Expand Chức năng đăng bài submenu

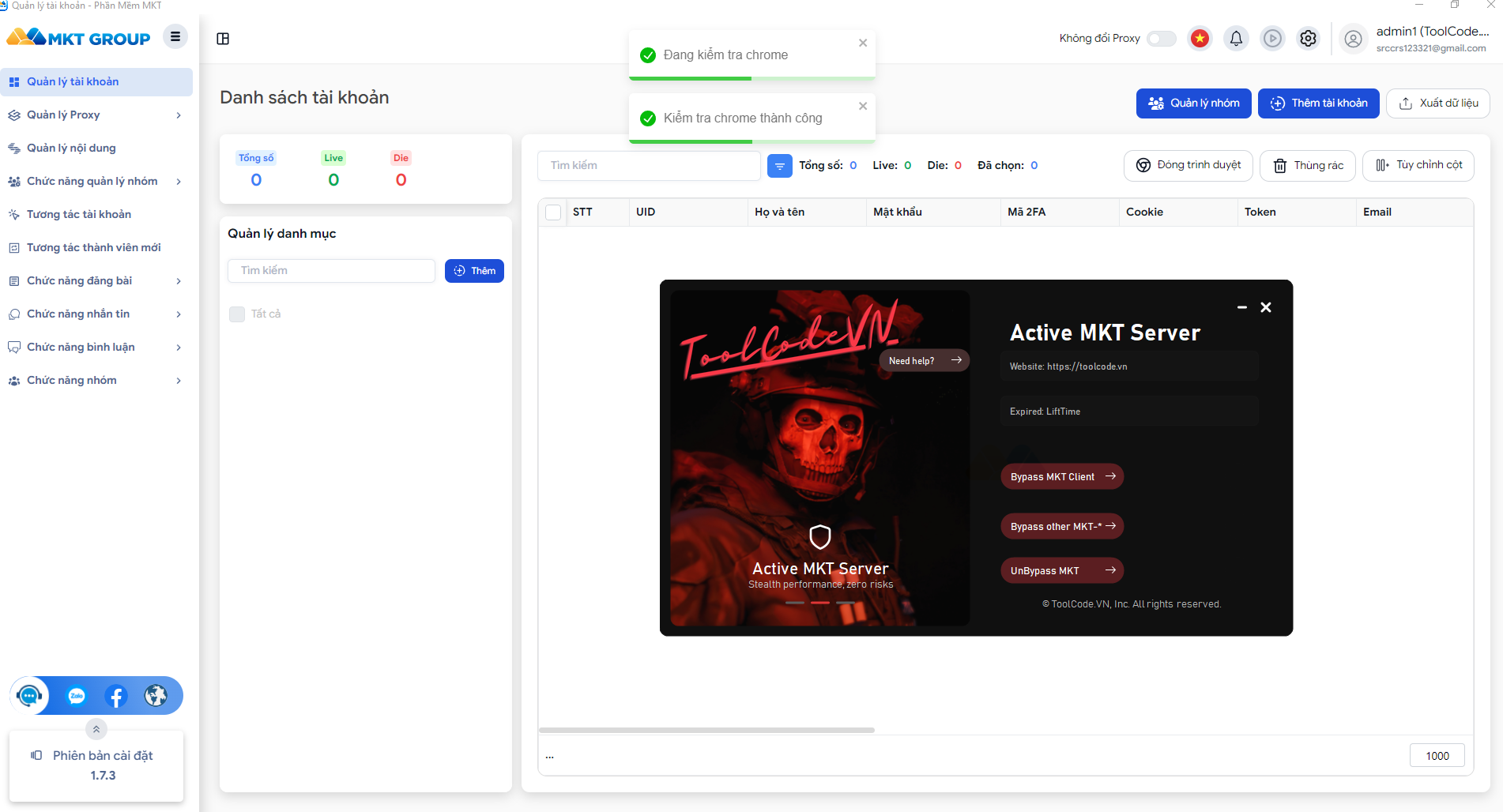tap(96, 281)
